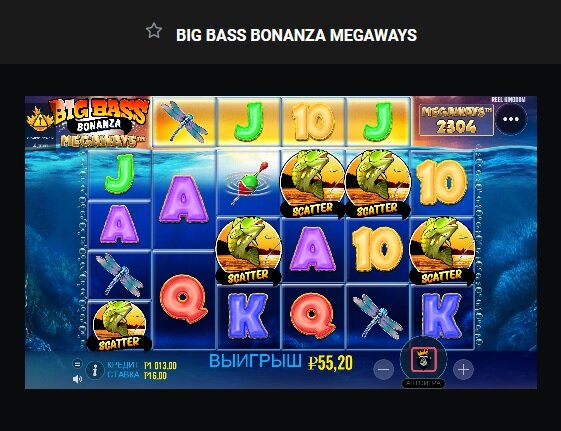Screen dimensions: 561x431
Task: Click the red Q symbol in second reel
Action: [183, 299]
